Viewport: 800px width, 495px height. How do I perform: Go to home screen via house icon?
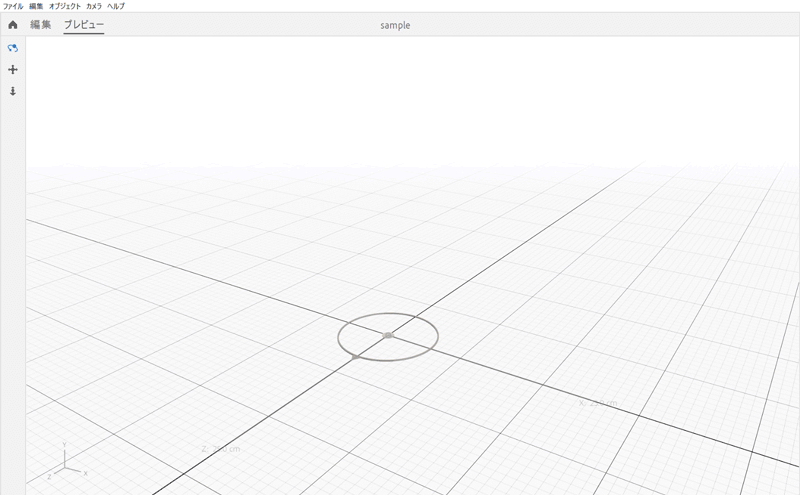pyautogui.click(x=13, y=24)
